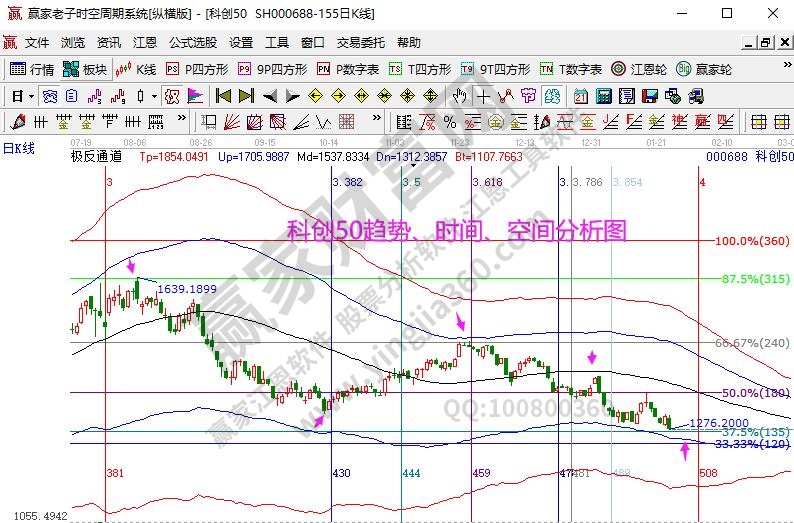Click the calendar icon in toolbar

coord(581,97)
